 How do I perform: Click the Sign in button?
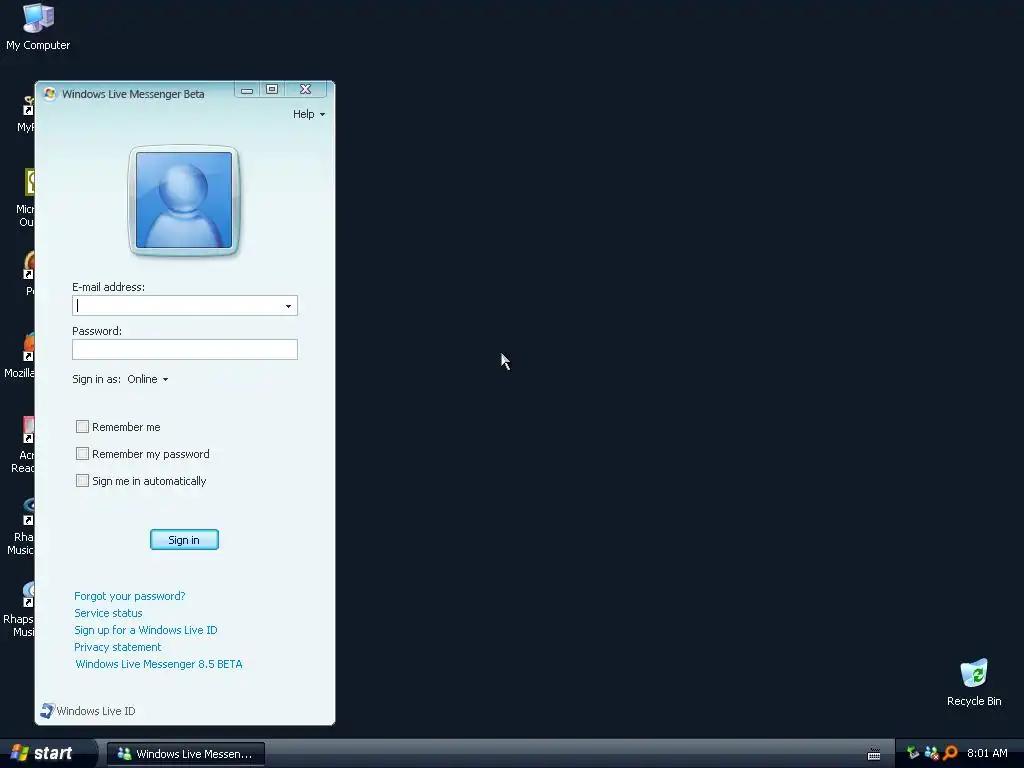(184, 539)
